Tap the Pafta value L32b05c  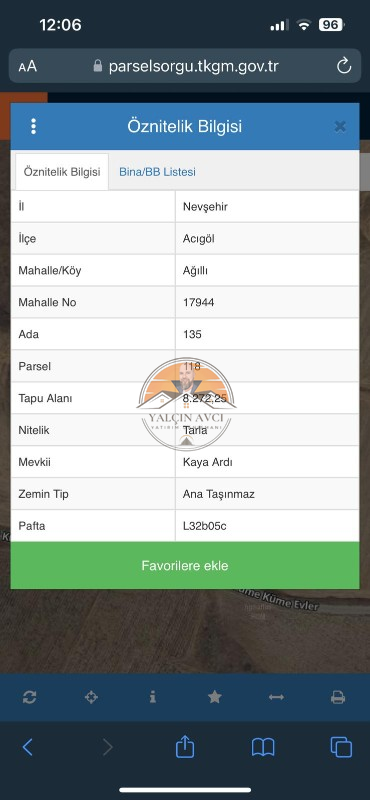[205, 526]
